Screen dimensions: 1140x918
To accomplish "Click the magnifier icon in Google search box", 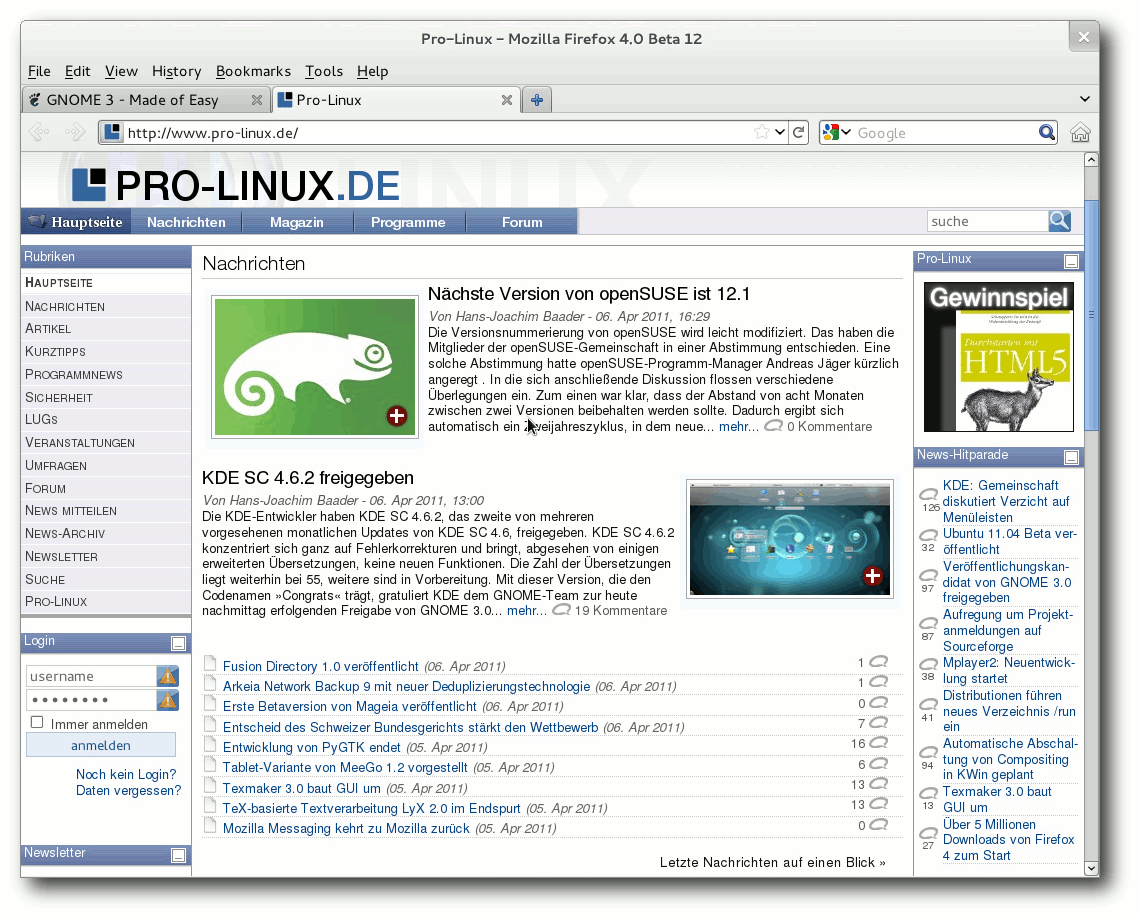I will point(1046,132).
